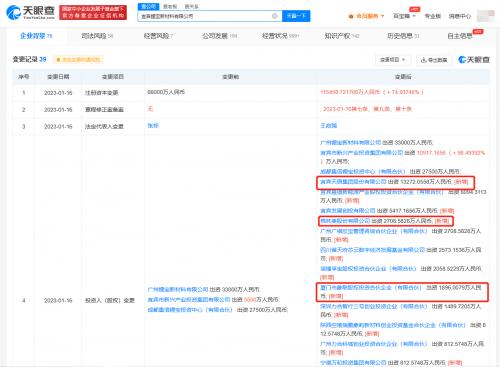Viewport: 500px width, 367px height.
Task: Click the 变更日期 column header
Action: click(58, 77)
